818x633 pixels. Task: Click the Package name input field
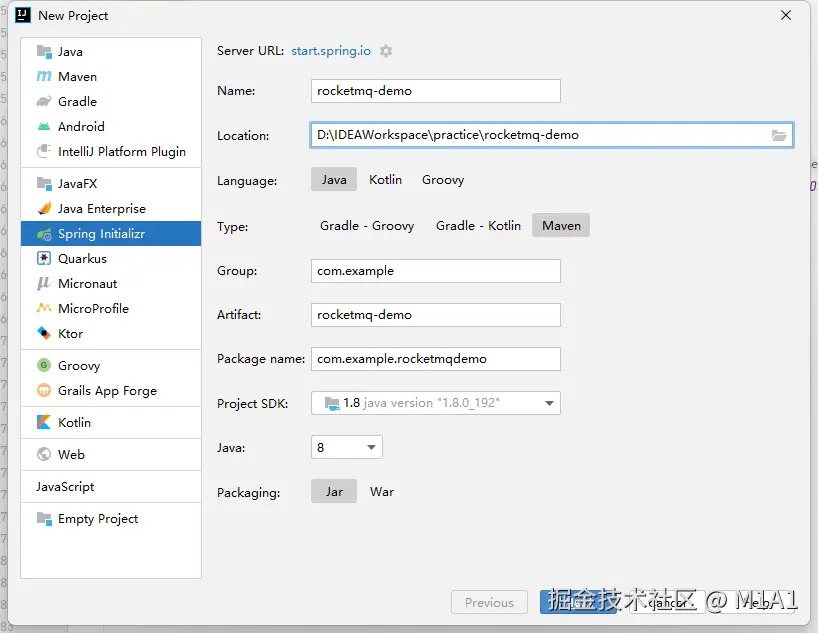pos(436,359)
